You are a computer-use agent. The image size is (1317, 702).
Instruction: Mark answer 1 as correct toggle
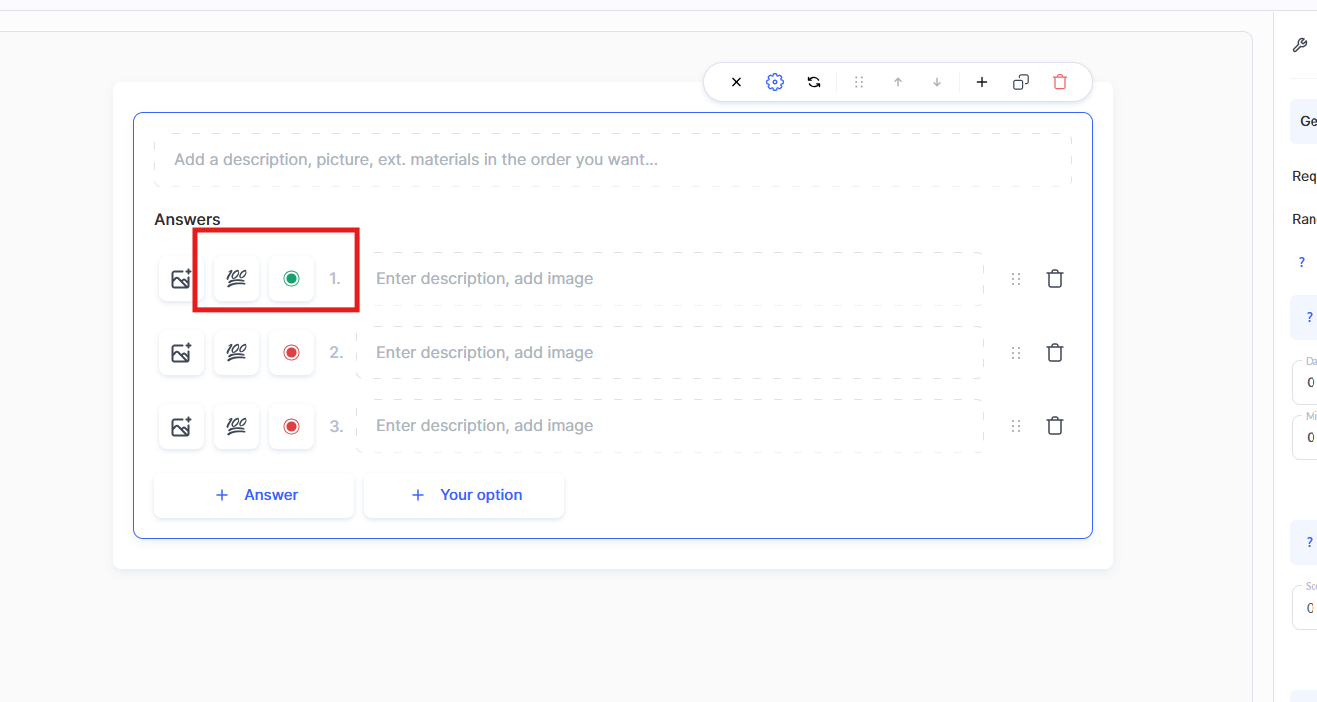pos(291,279)
